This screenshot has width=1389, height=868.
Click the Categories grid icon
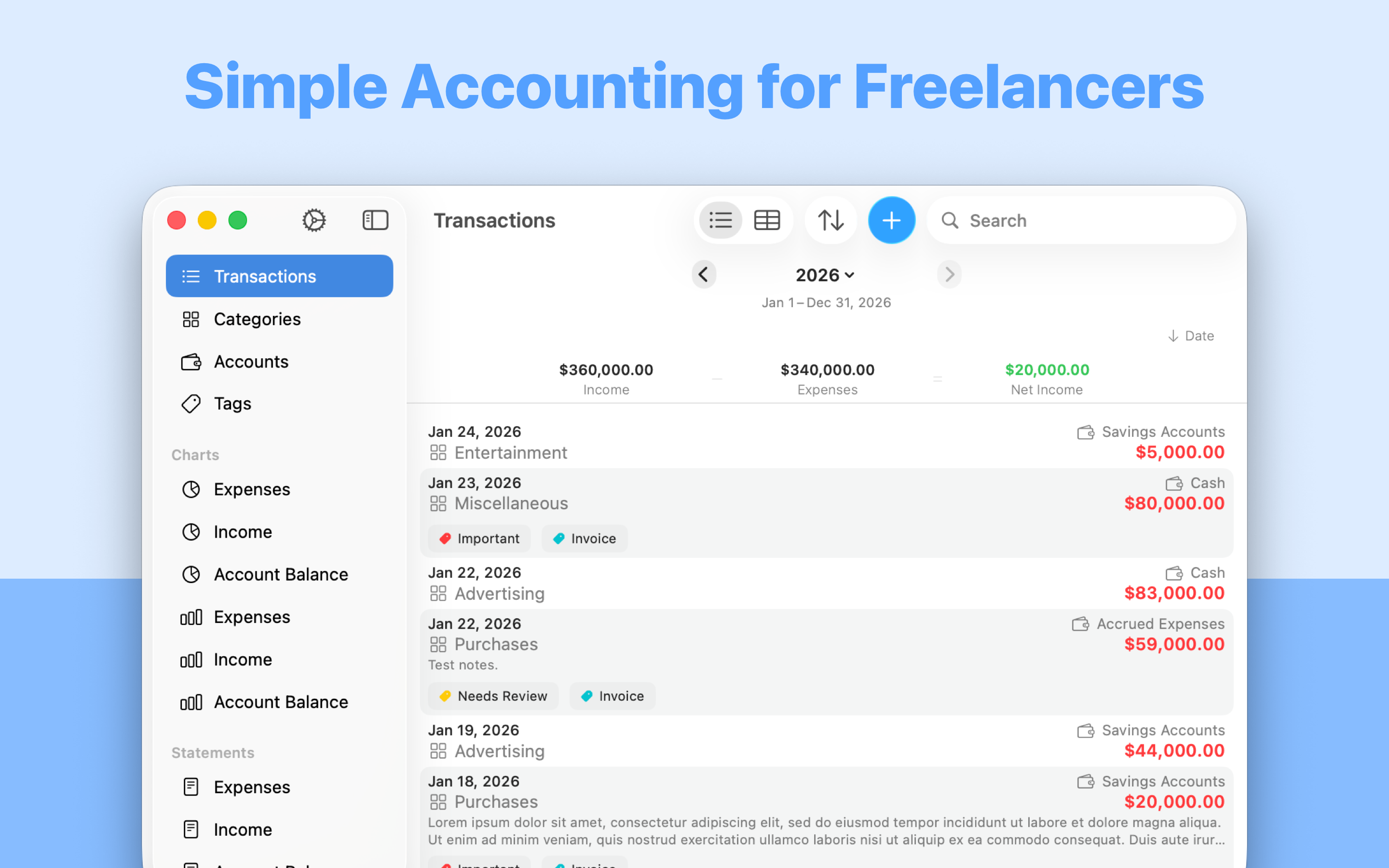191,319
